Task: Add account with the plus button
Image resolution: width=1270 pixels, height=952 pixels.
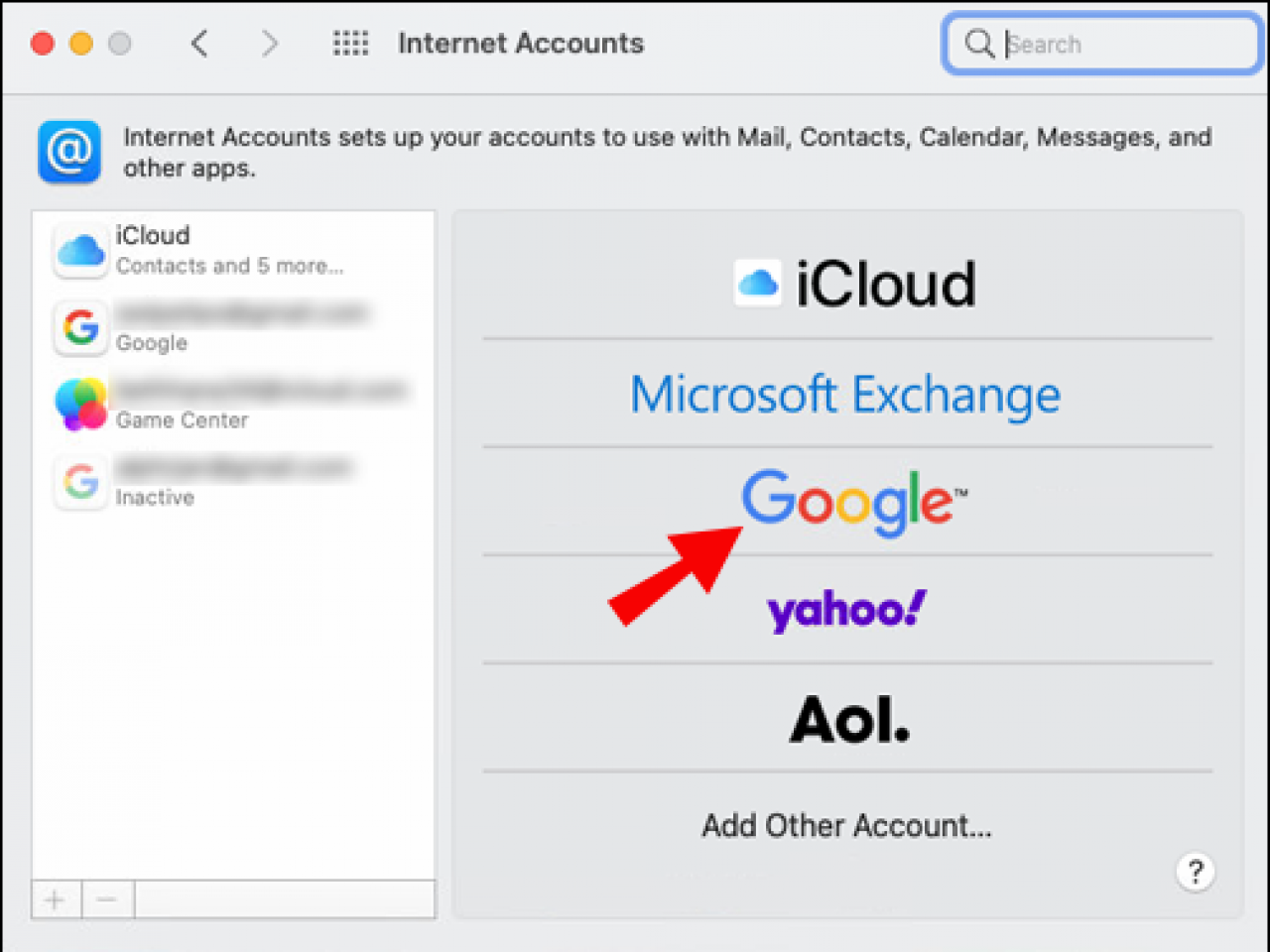Action: [56, 899]
